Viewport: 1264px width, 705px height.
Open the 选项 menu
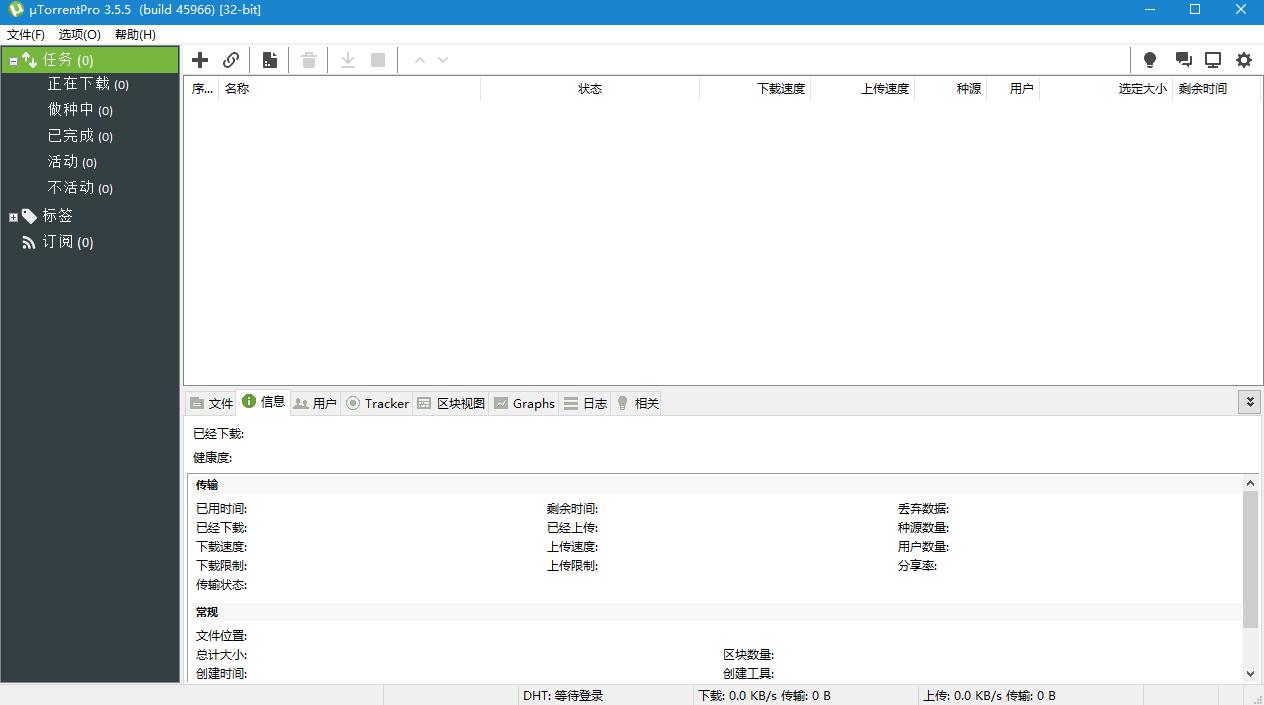click(x=79, y=33)
